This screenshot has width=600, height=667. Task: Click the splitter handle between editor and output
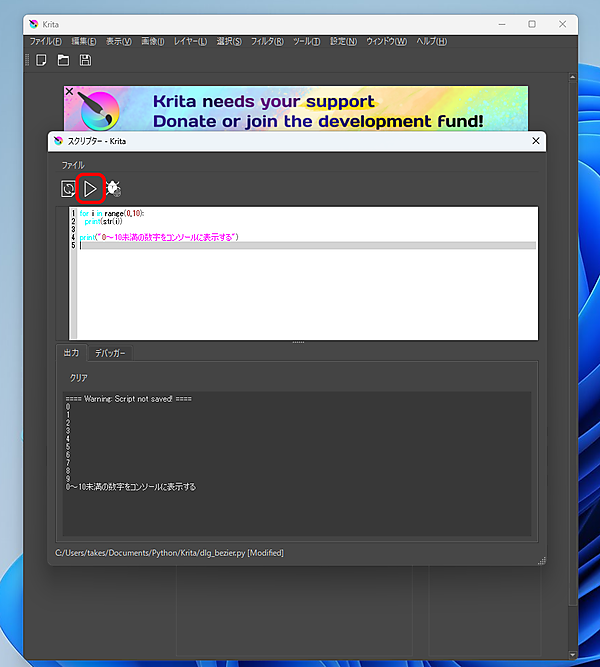coord(297,343)
